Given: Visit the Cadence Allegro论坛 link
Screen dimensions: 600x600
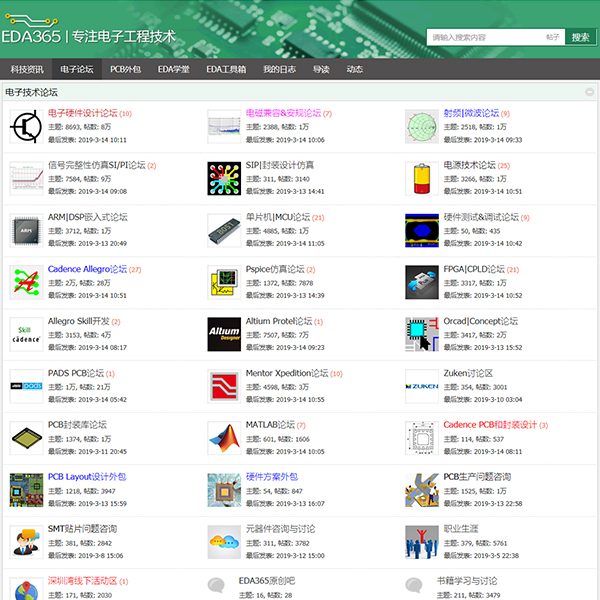Looking at the screenshot, I should pyautogui.click(x=87, y=269).
